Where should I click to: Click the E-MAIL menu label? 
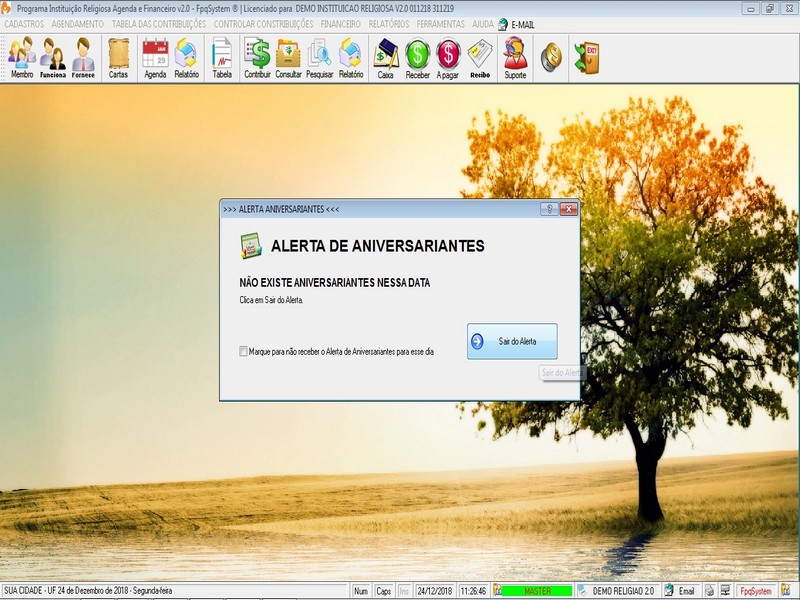[523, 24]
